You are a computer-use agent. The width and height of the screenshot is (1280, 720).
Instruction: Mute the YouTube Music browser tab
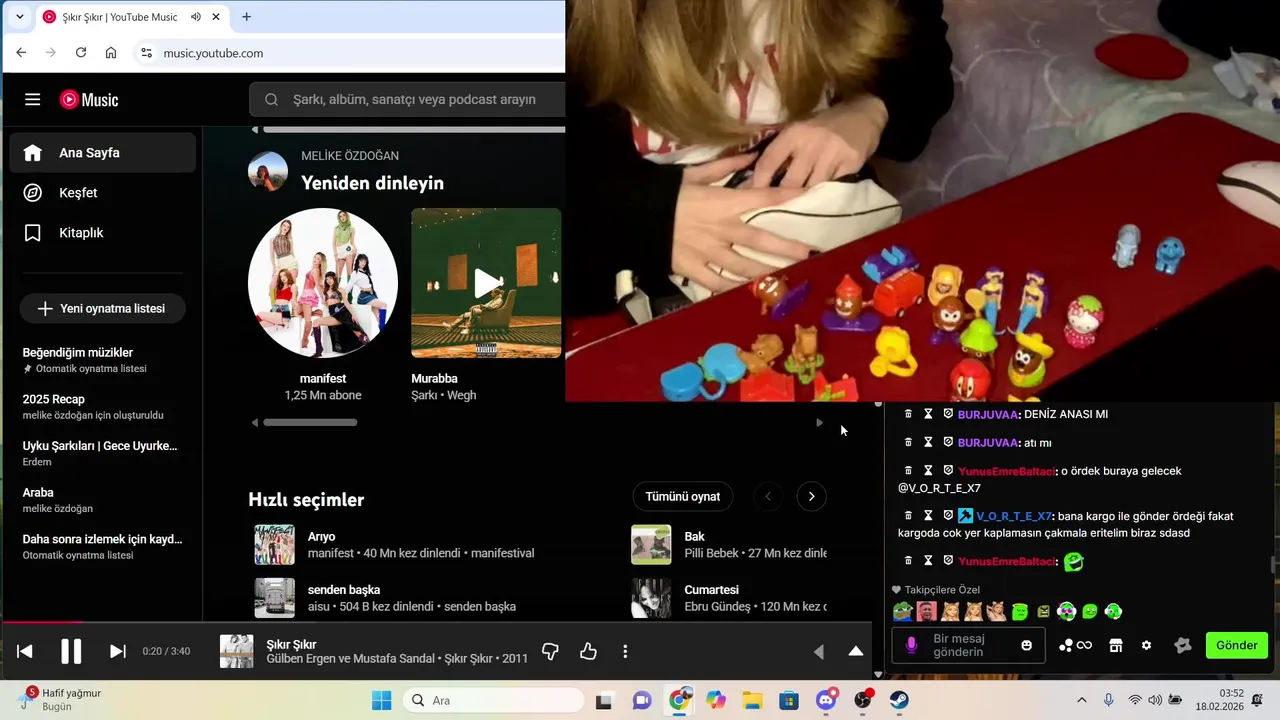[x=196, y=17]
